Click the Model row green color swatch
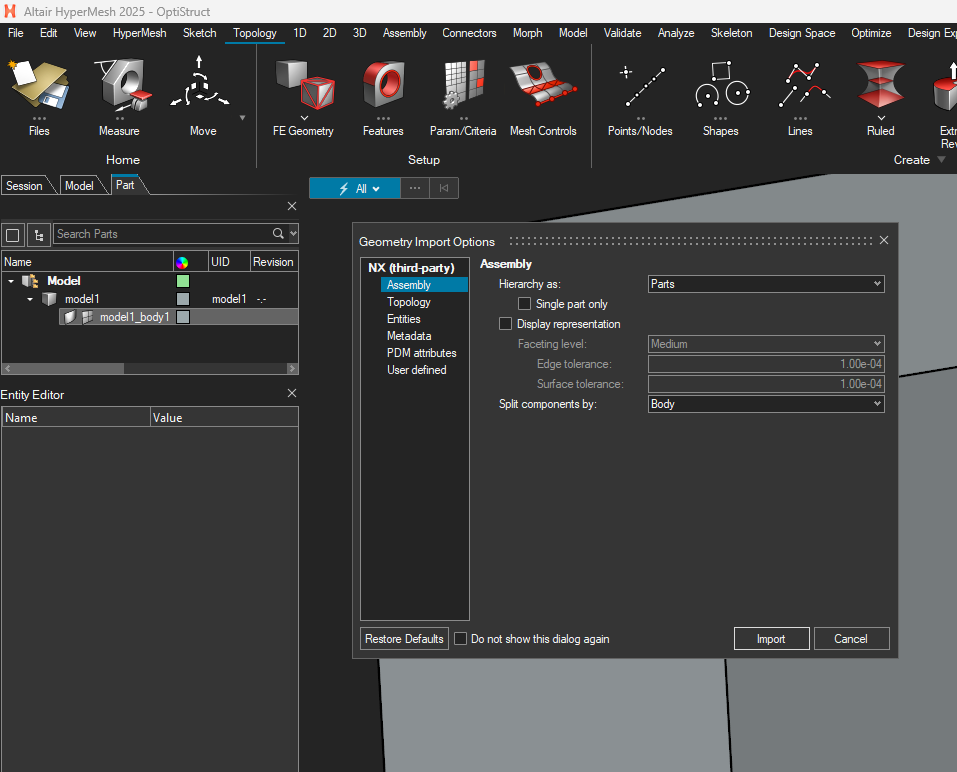 click(x=183, y=281)
